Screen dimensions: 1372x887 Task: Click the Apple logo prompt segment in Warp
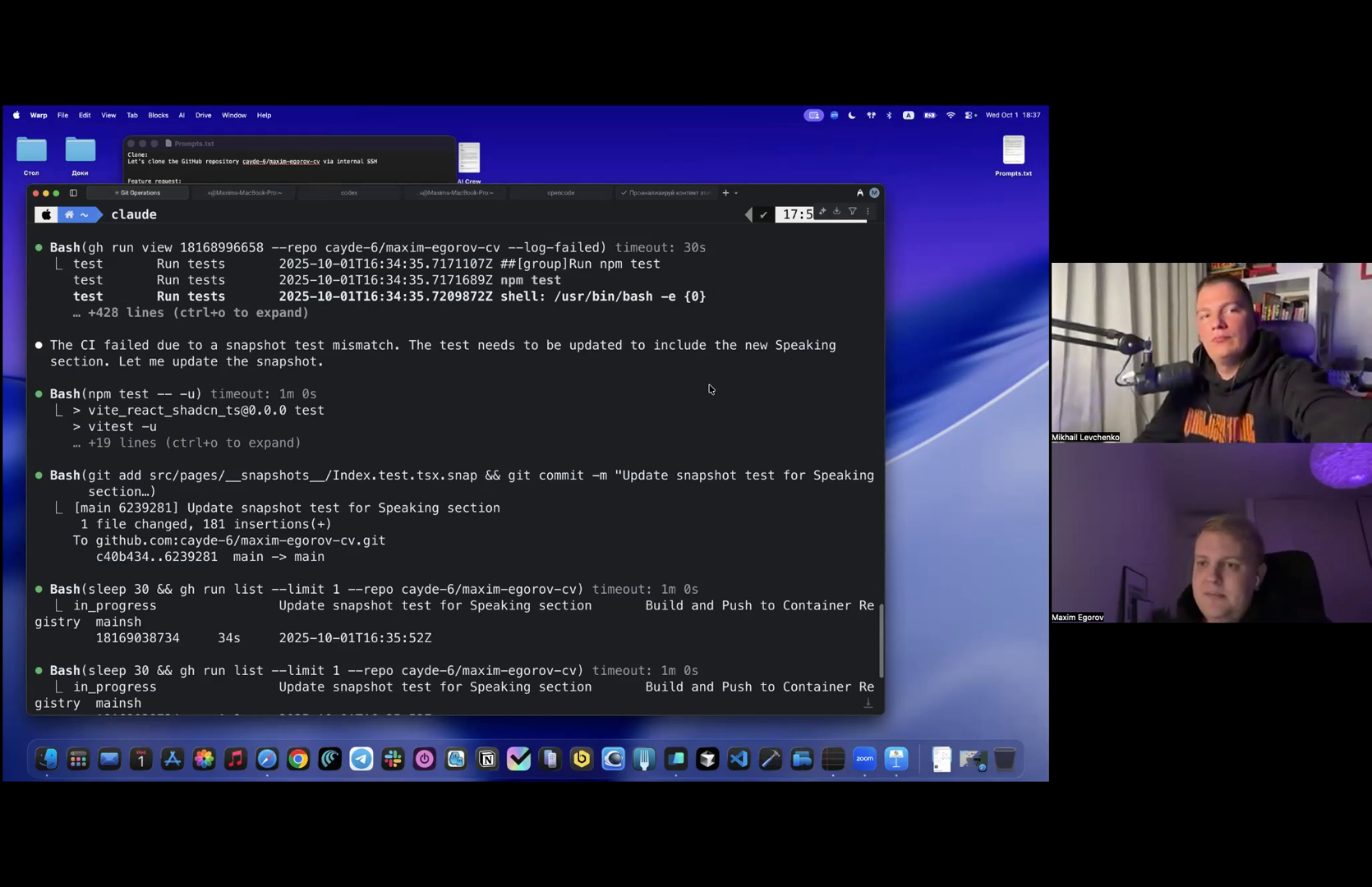tap(46, 214)
